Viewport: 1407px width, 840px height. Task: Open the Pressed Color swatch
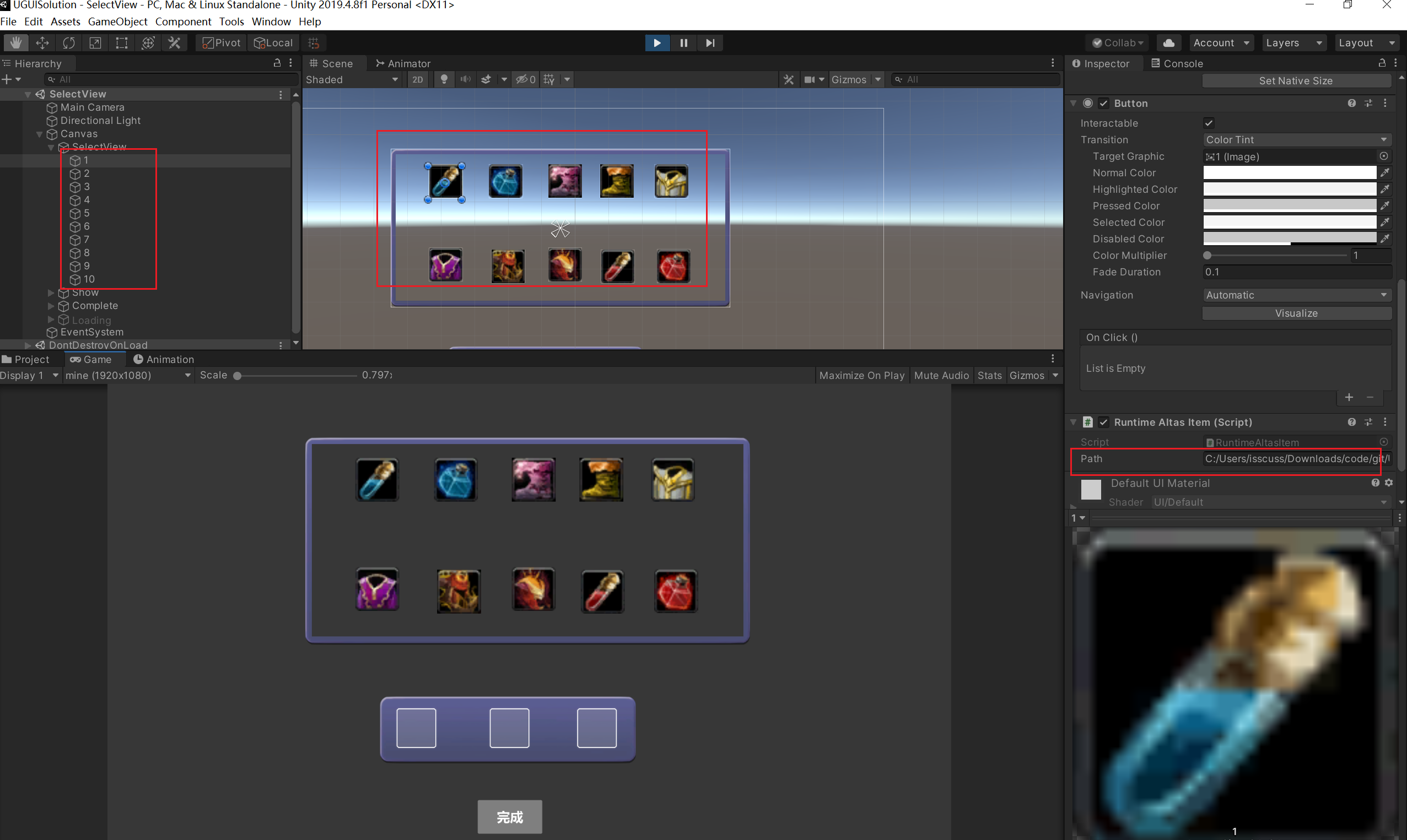1289,206
